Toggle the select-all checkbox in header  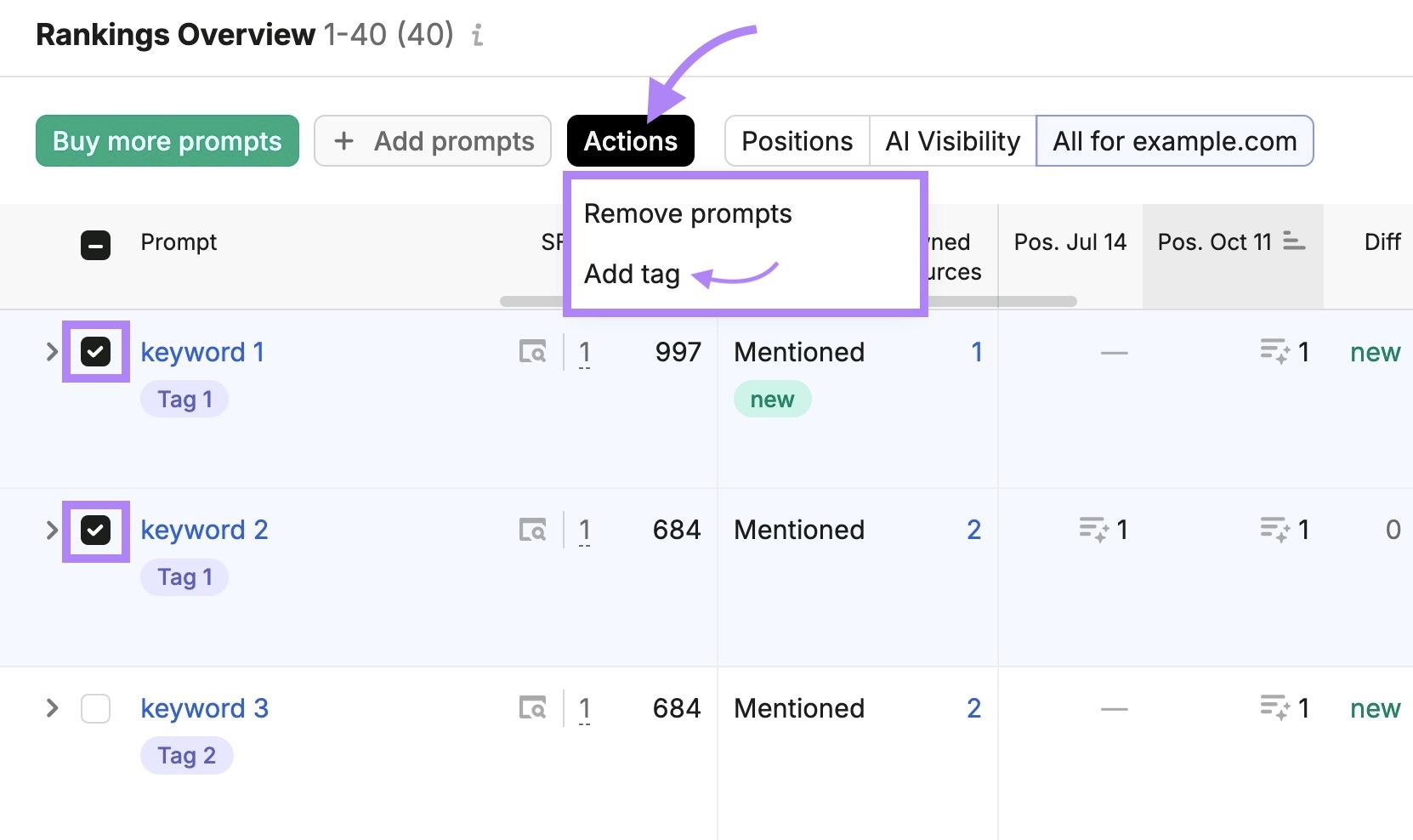pos(95,245)
